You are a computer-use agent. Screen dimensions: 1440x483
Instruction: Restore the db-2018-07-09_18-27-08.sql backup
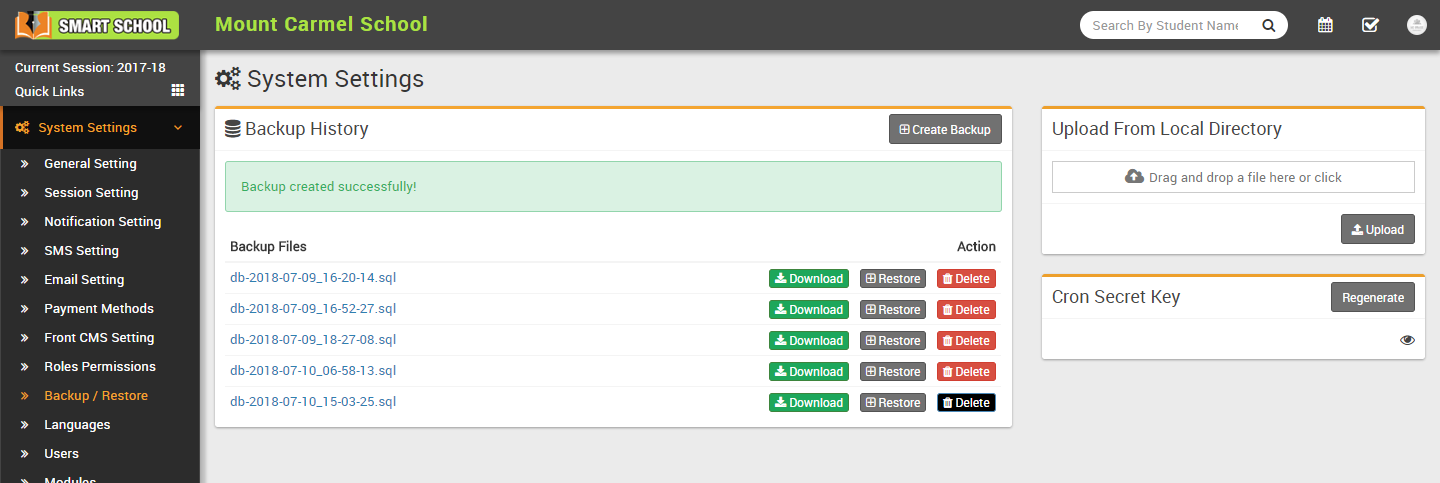pyautogui.click(x=892, y=341)
